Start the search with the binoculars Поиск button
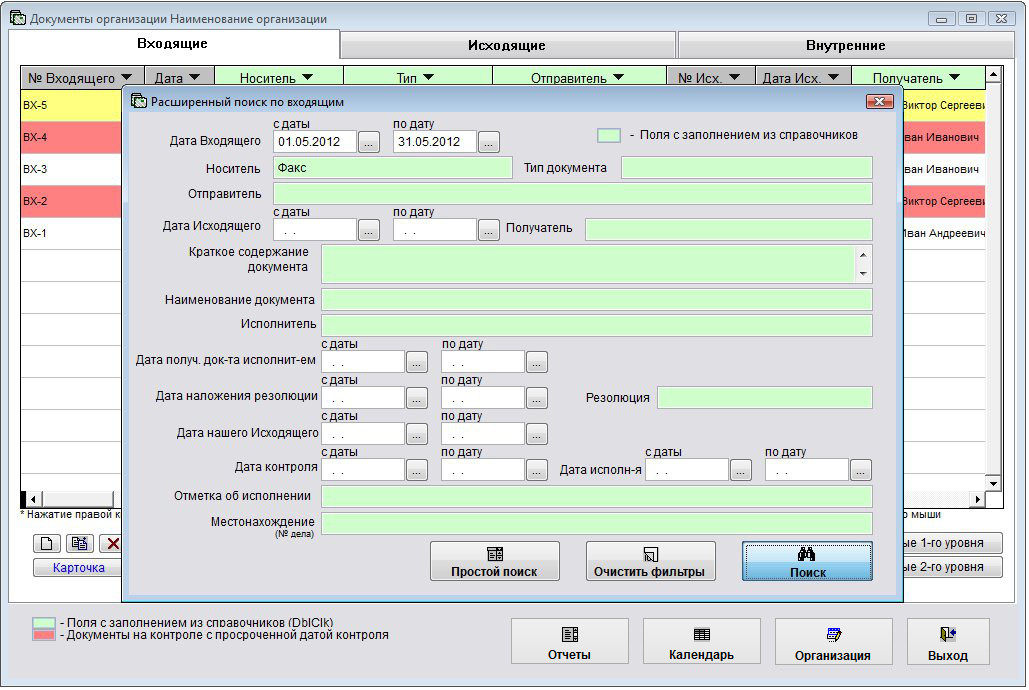Screen dimensions: 1029x690 tap(807, 561)
